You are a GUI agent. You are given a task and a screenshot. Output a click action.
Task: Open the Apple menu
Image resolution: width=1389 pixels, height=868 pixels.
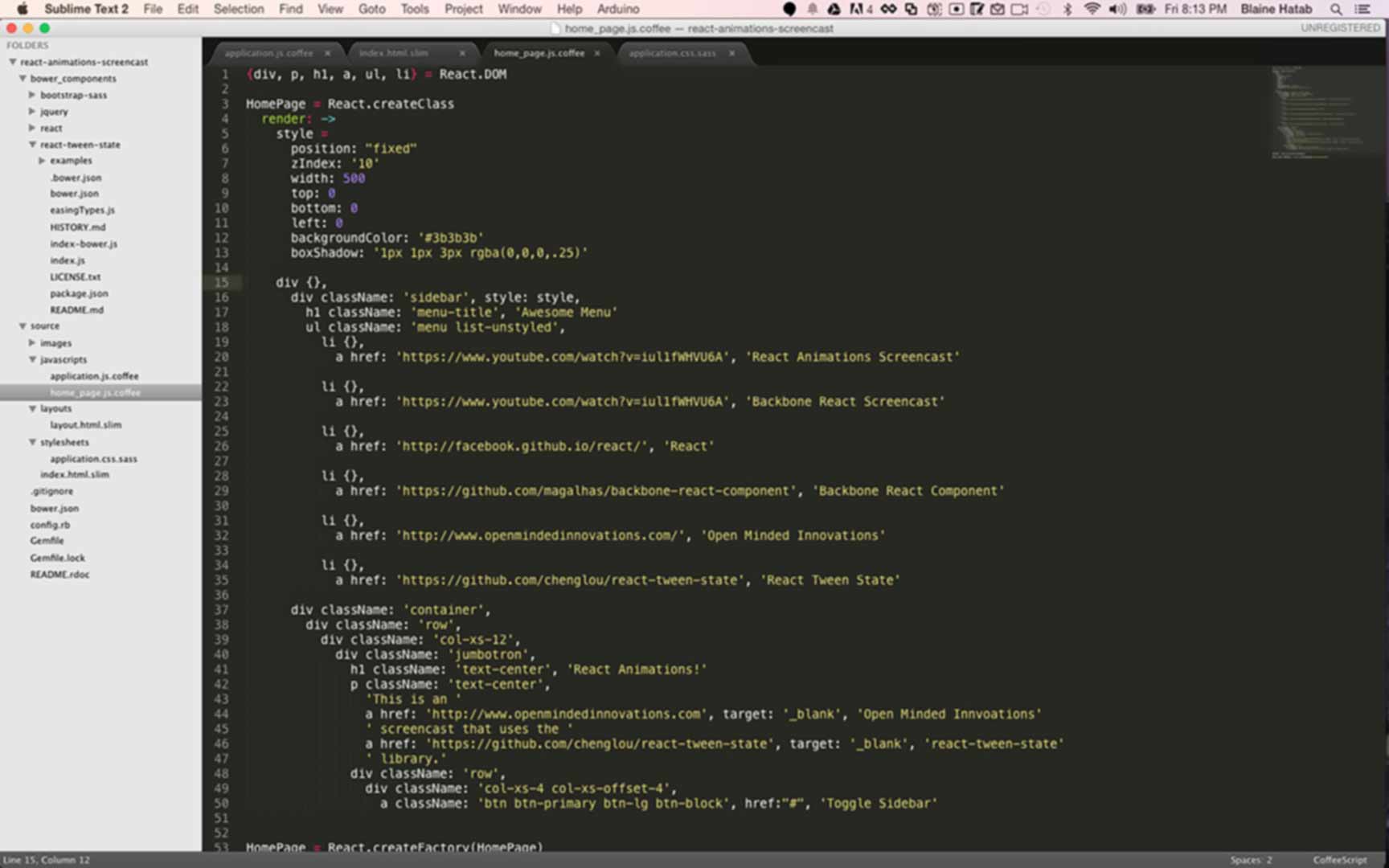23,9
